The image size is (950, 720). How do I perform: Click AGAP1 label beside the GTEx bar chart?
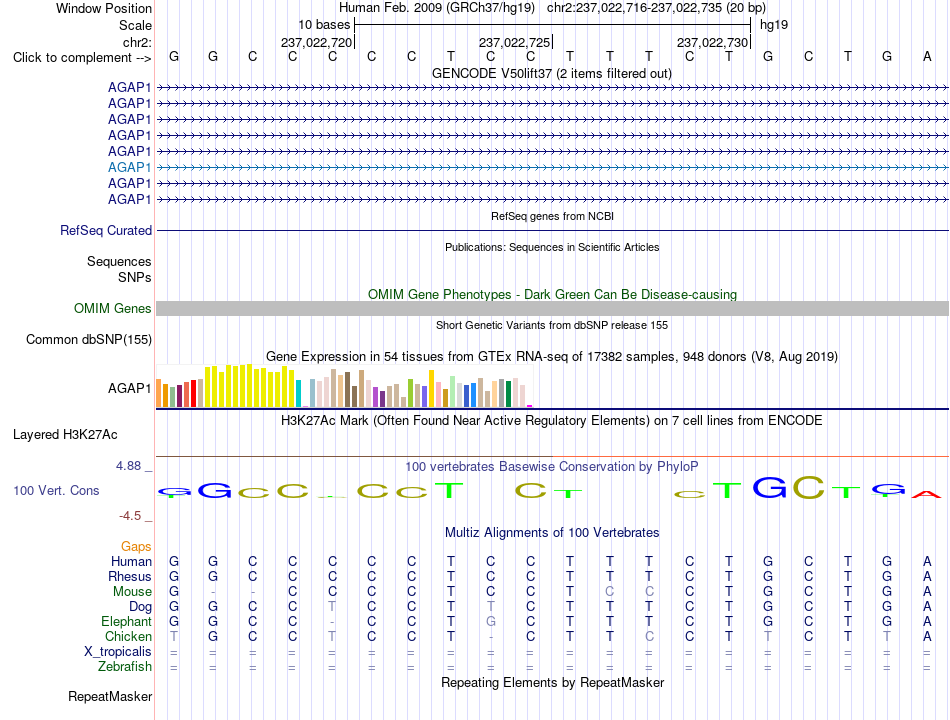click(129, 388)
